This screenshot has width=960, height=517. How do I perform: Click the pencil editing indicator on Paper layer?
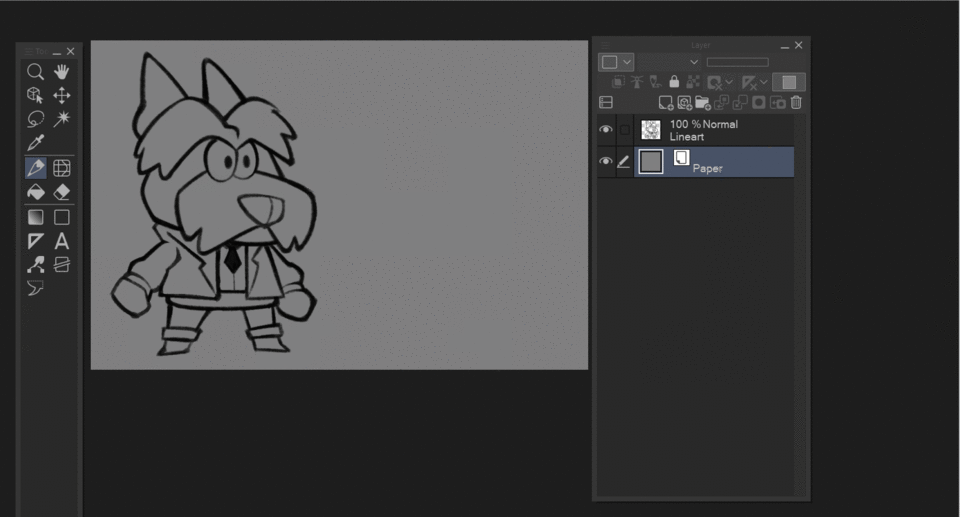coord(623,162)
